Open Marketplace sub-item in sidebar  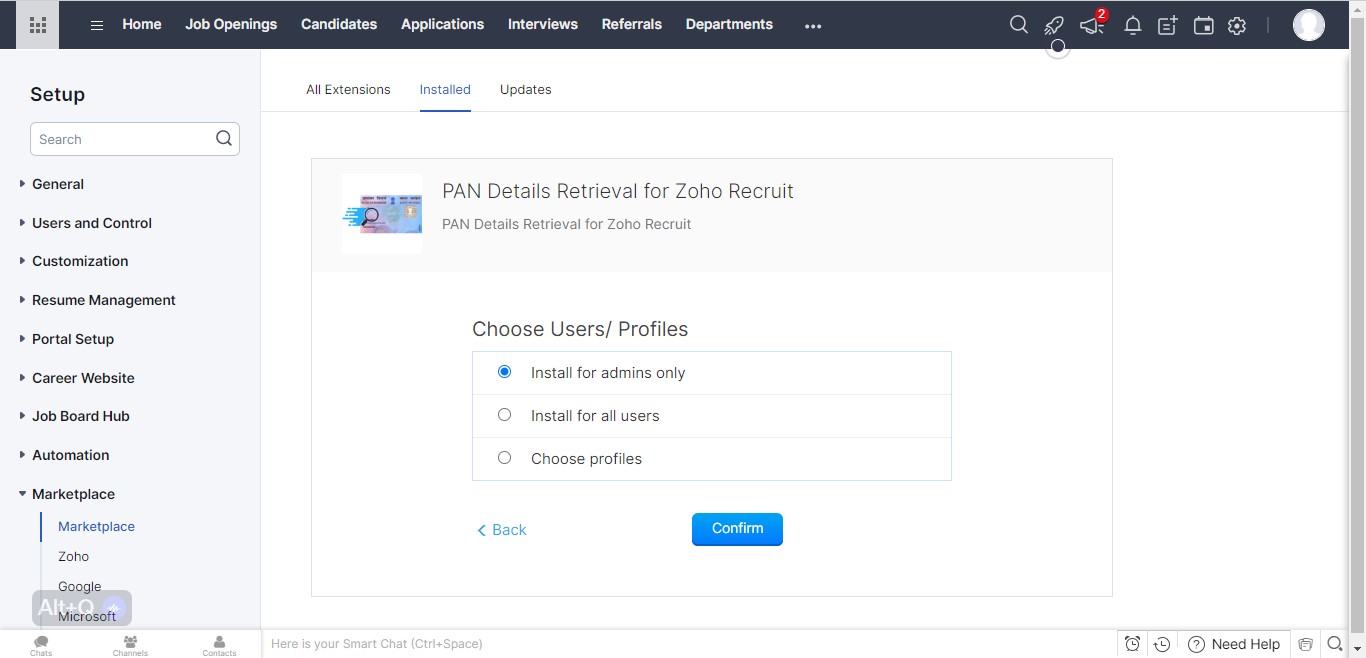click(x=96, y=526)
